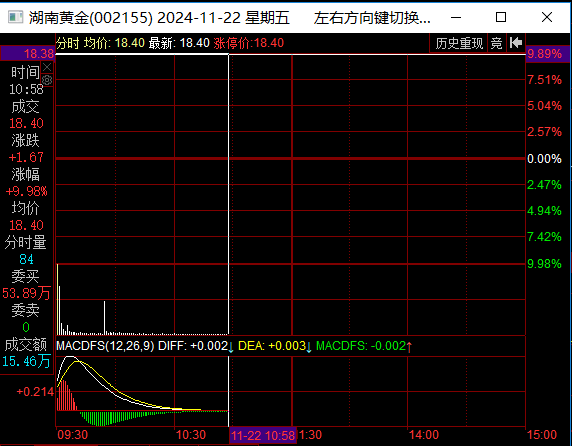The width and height of the screenshot is (572, 446).
Task: Click the 涨停价:18.40 limit-up price text
Action: click(248, 43)
